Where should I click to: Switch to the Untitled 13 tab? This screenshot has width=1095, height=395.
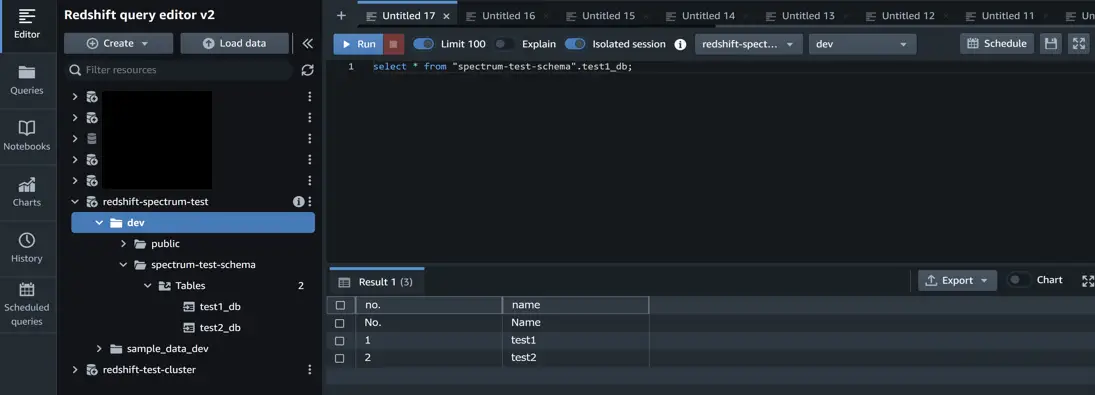tap(808, 15)
